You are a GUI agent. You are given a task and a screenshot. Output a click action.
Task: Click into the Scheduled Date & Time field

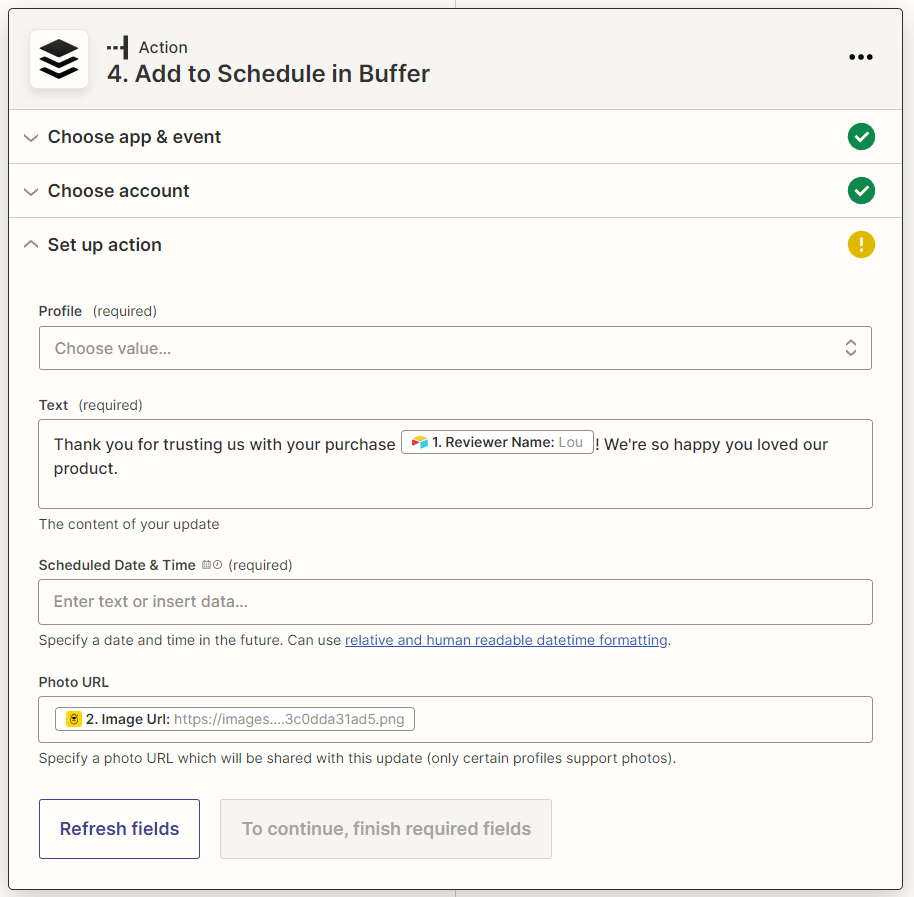click(x=455, y=602)
